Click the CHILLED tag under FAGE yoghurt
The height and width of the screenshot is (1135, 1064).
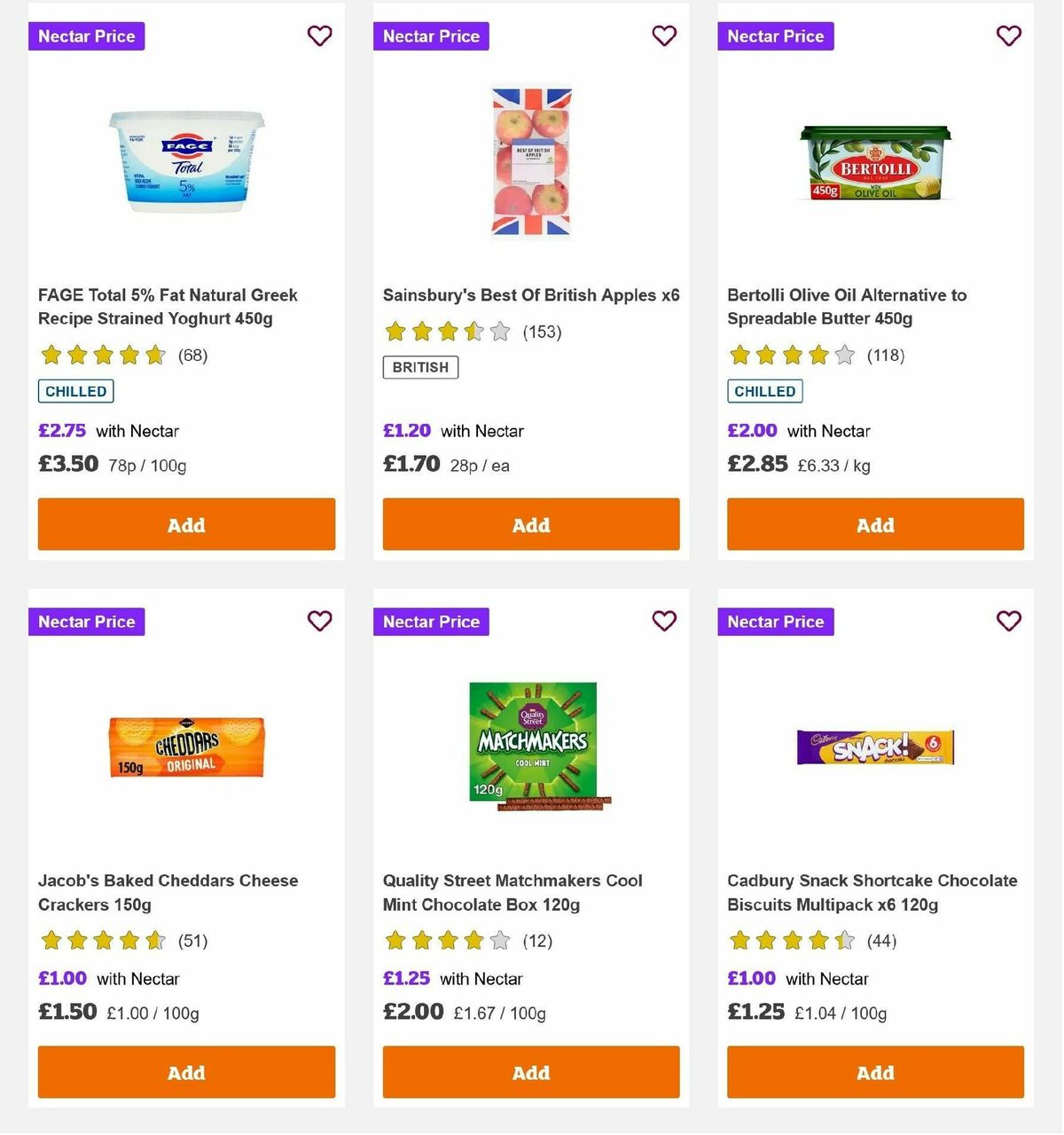75,390
